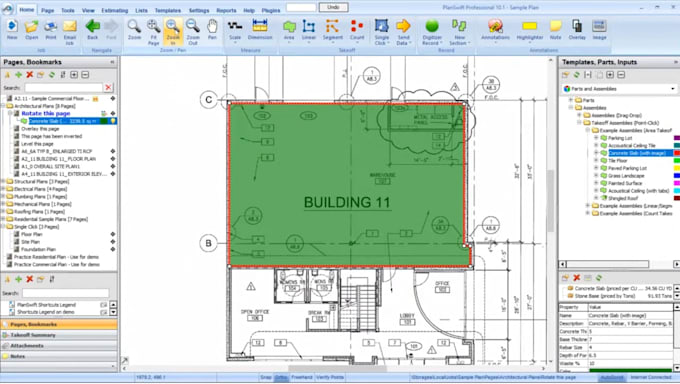This screenshot has height=384, width=680.
Task: Click the search field above the pages tree
Action: pyautogui.click(x=63, y=88)
